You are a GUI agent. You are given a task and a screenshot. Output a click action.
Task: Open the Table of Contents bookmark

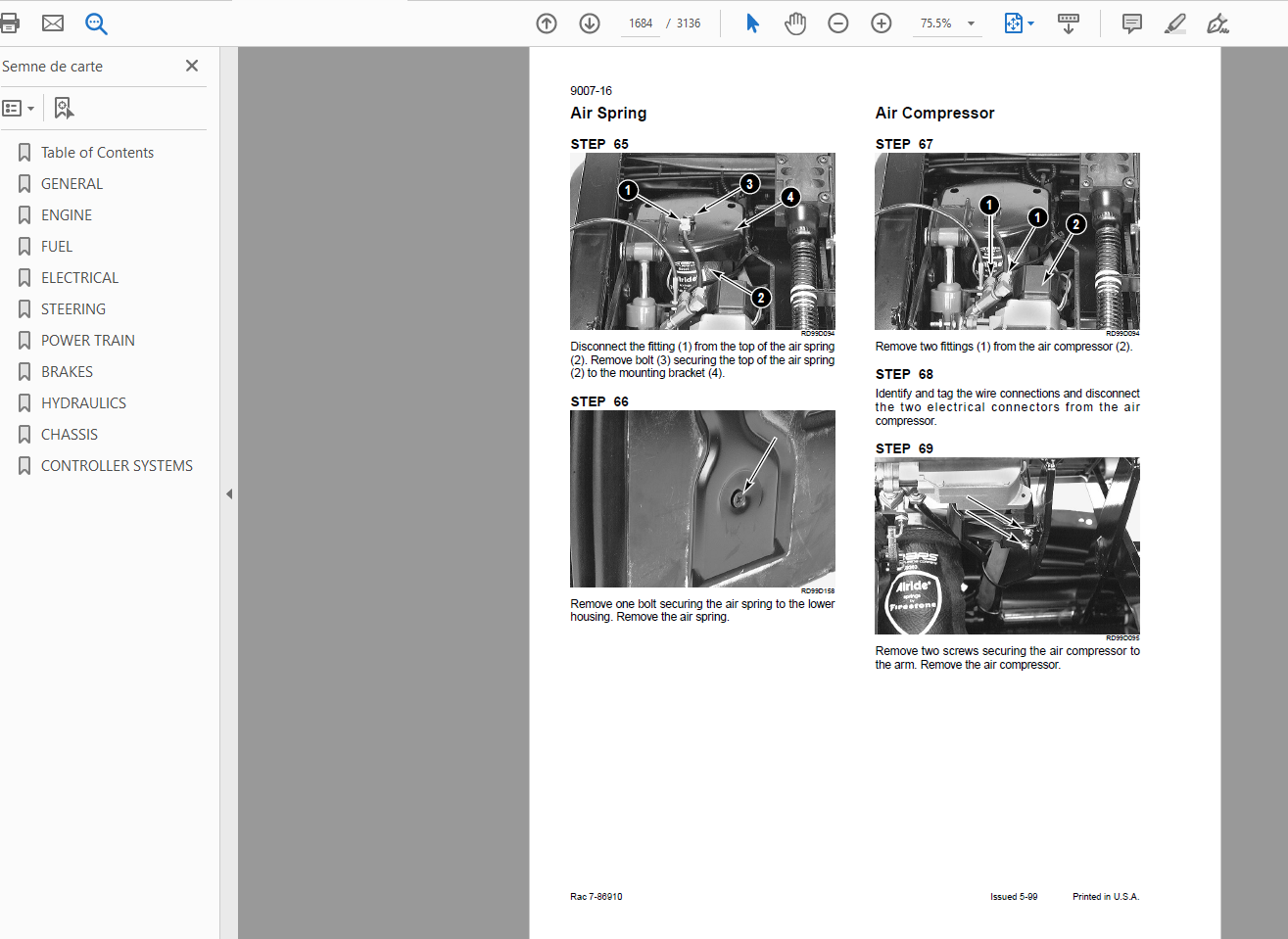point(97,153)
